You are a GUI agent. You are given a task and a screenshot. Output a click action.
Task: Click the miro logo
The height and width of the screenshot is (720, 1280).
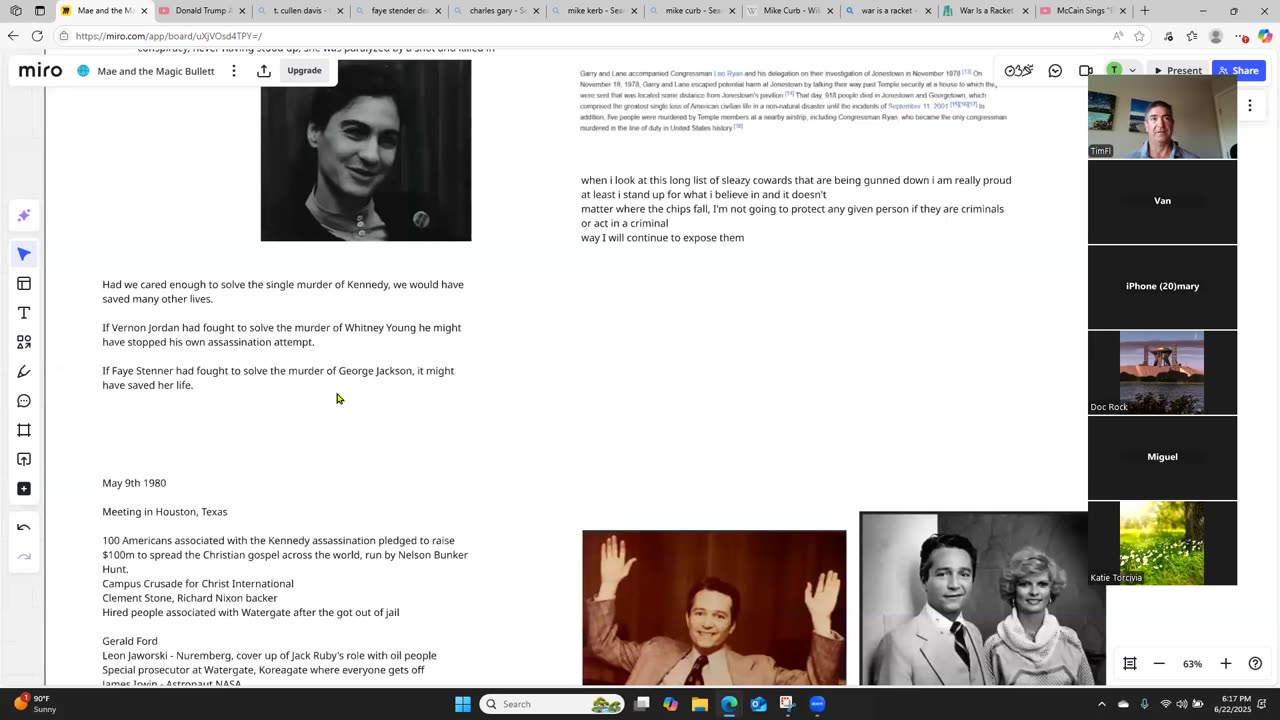click(40, 71)
